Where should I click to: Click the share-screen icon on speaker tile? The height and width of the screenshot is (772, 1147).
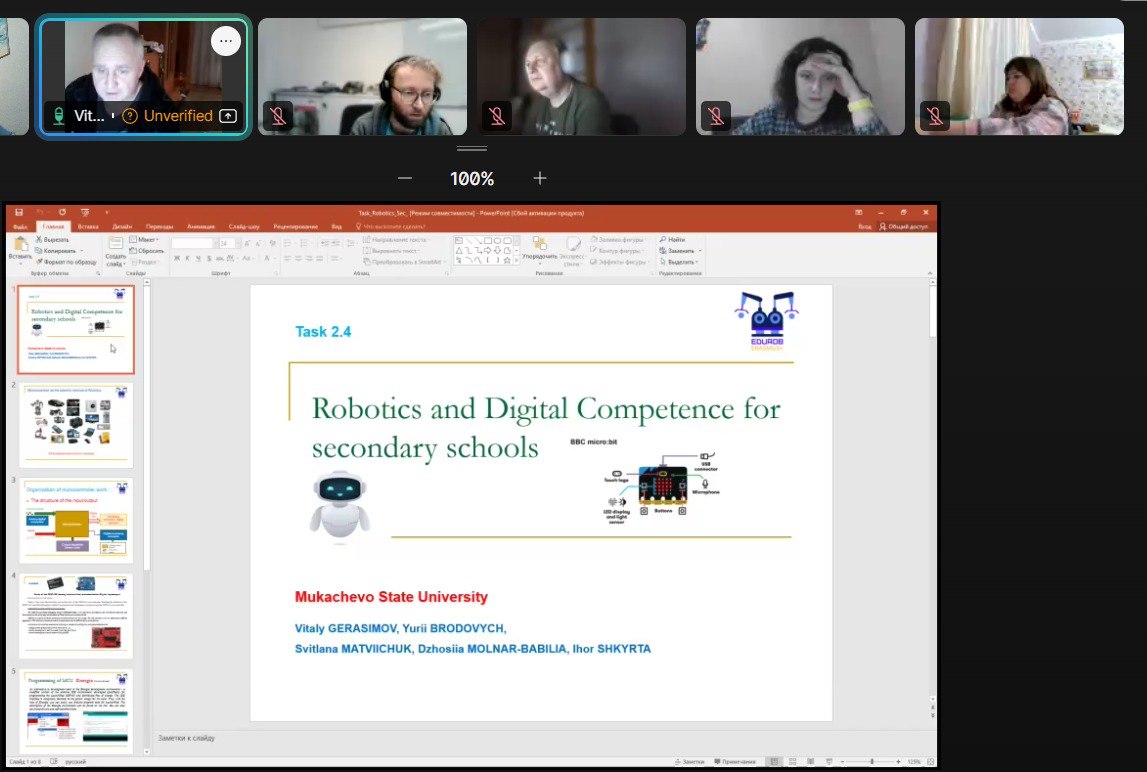228,116
